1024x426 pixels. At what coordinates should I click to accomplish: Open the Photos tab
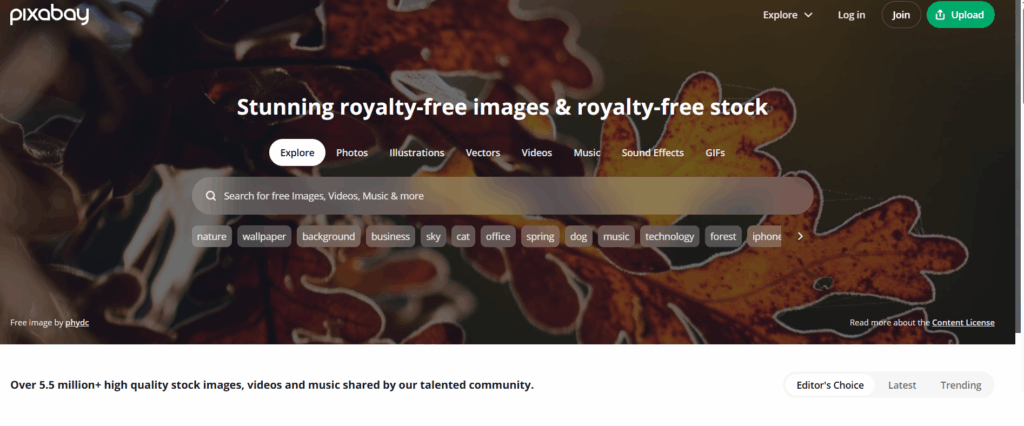[x=352, y=153]
